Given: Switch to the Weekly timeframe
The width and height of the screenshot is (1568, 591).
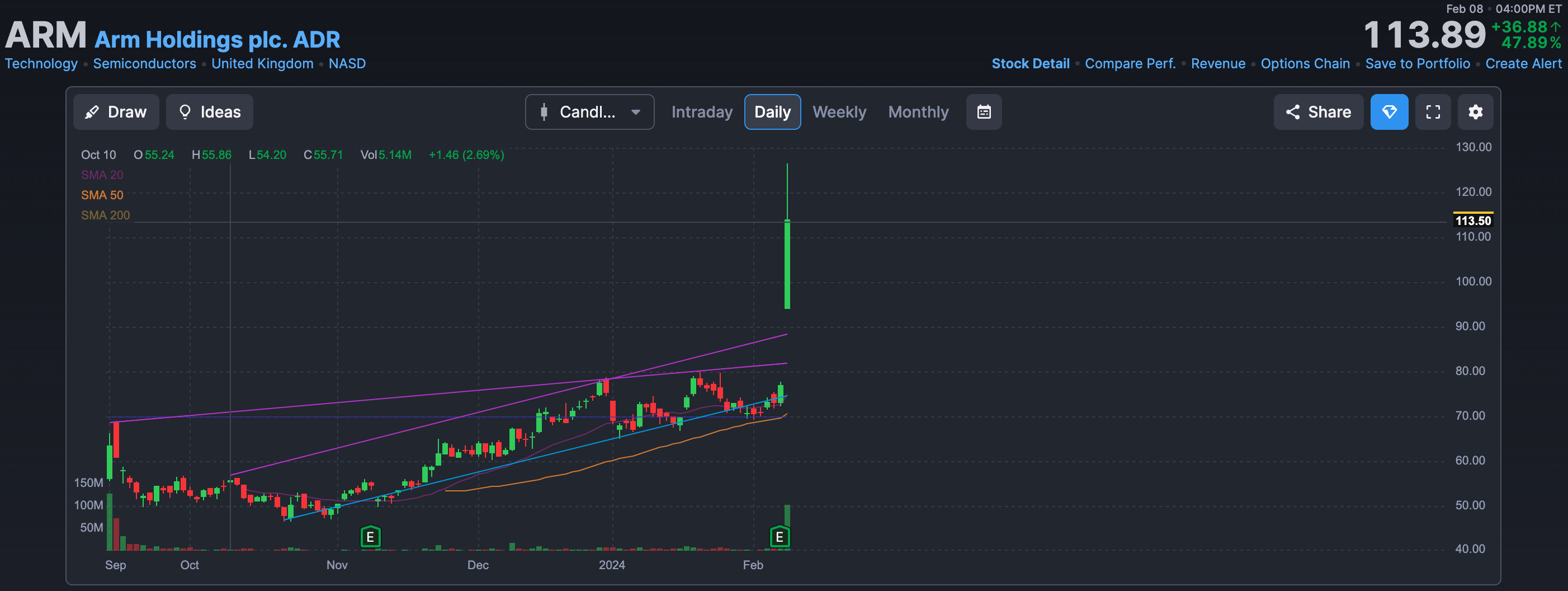Looking at the screenshot, I should [x=839, y=112].
